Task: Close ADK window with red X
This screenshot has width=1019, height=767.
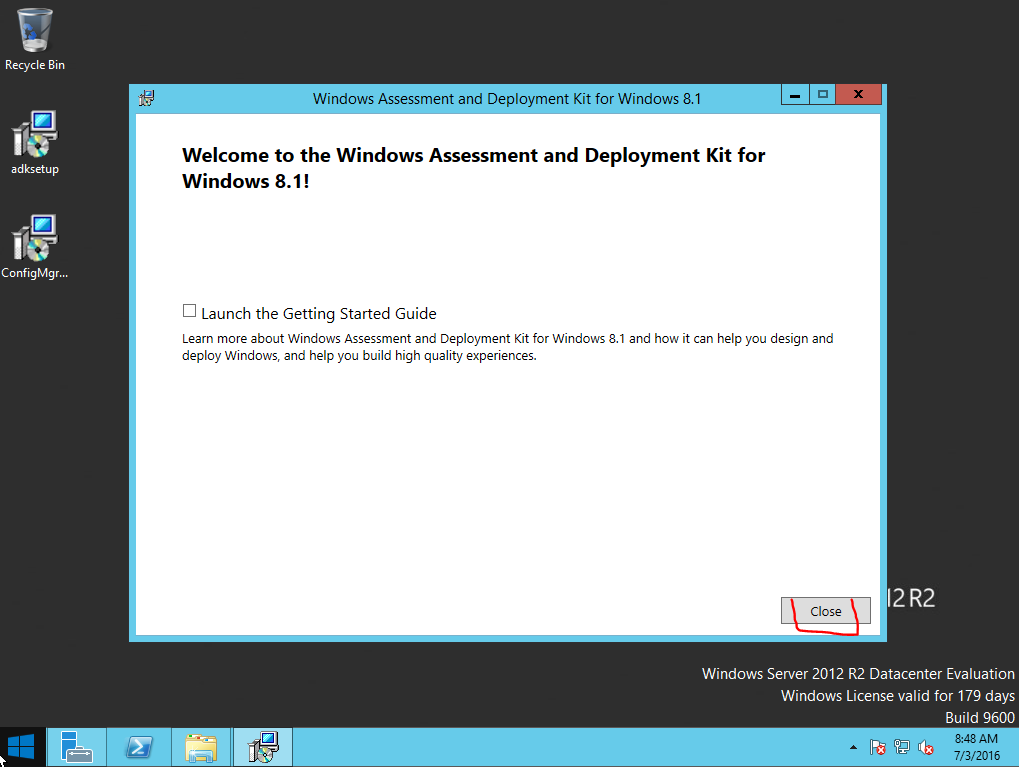Action: [x=858, y=94]
